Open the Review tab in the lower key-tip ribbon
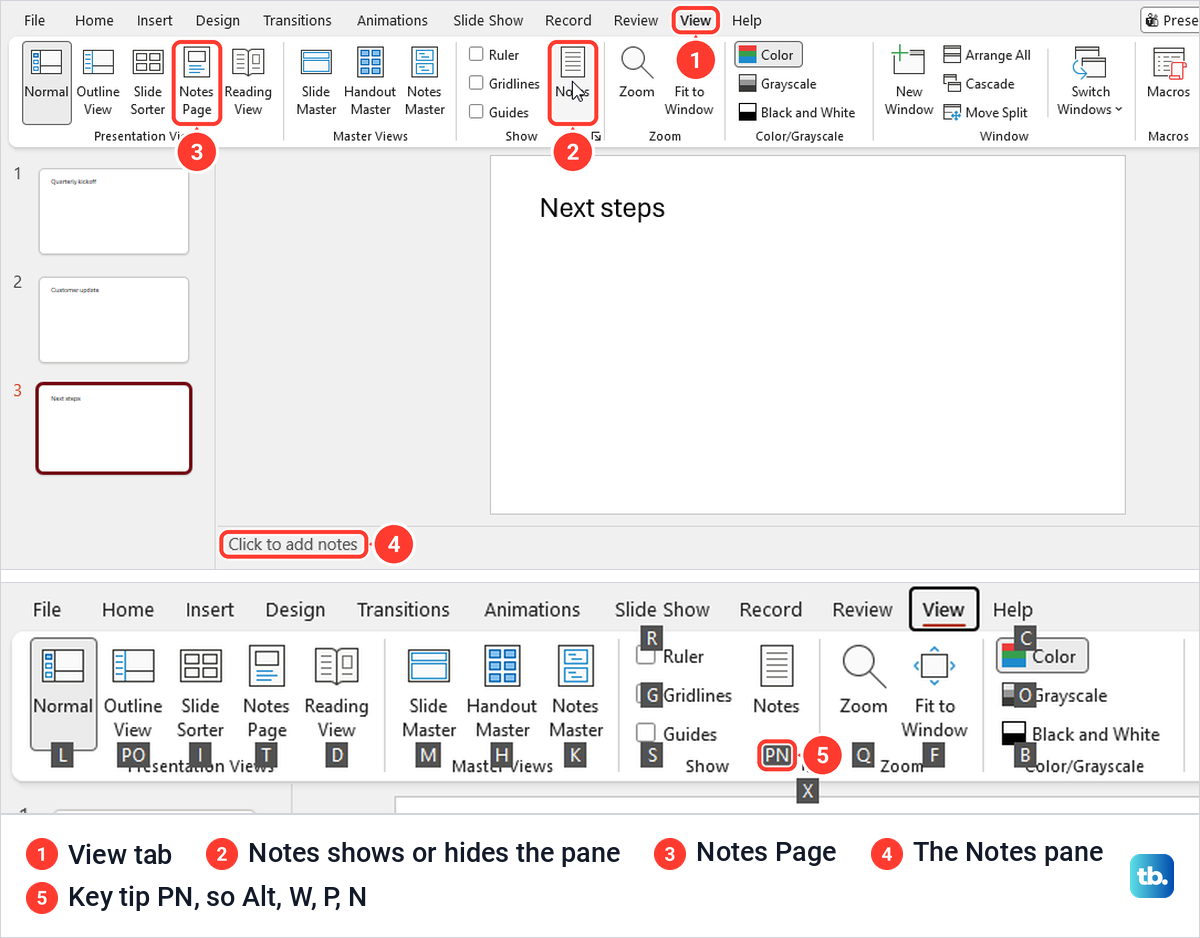This screenshot has width=1200, height=938. (x=862, y=609)
